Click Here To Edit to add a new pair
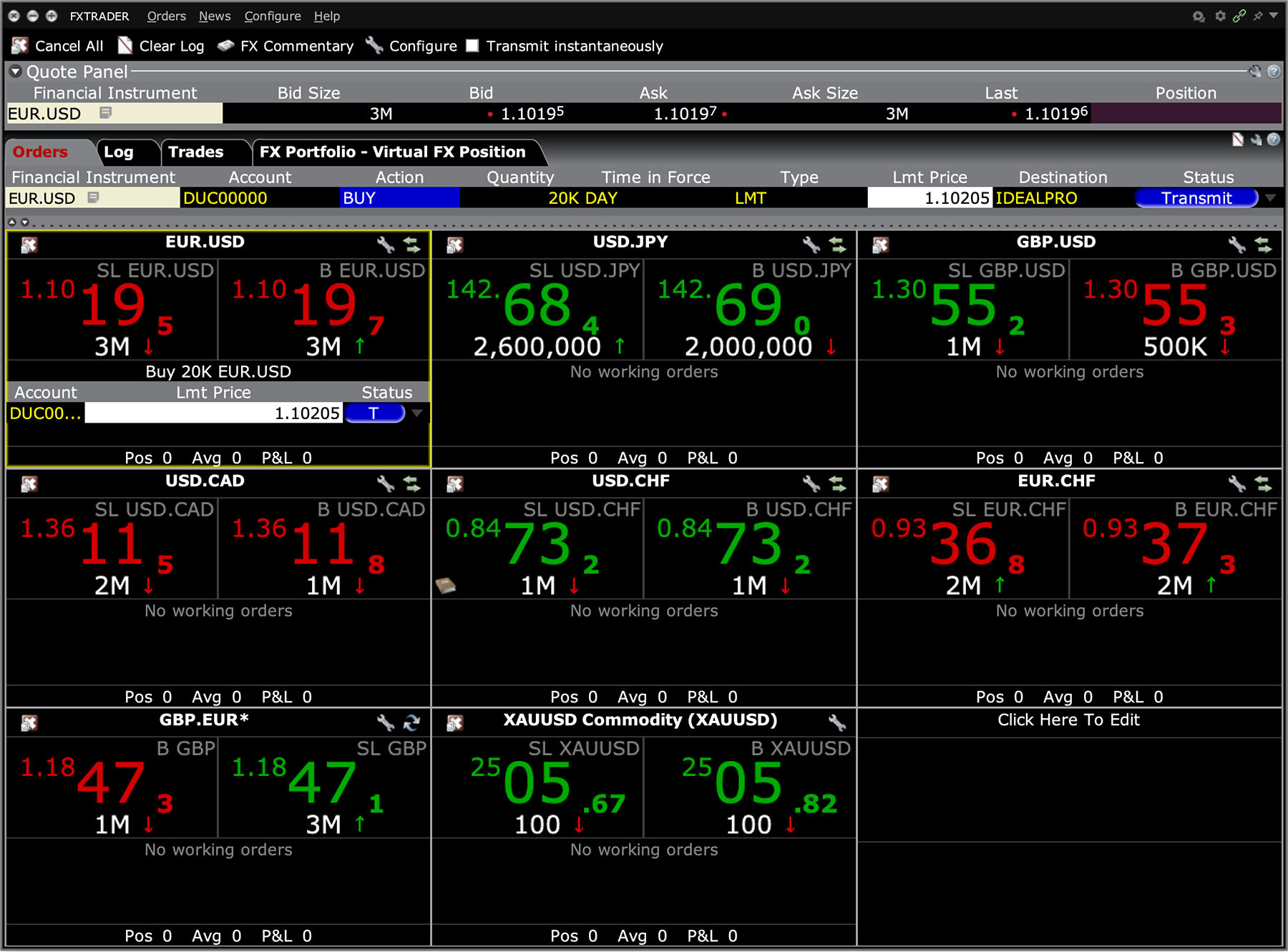 1068,720
